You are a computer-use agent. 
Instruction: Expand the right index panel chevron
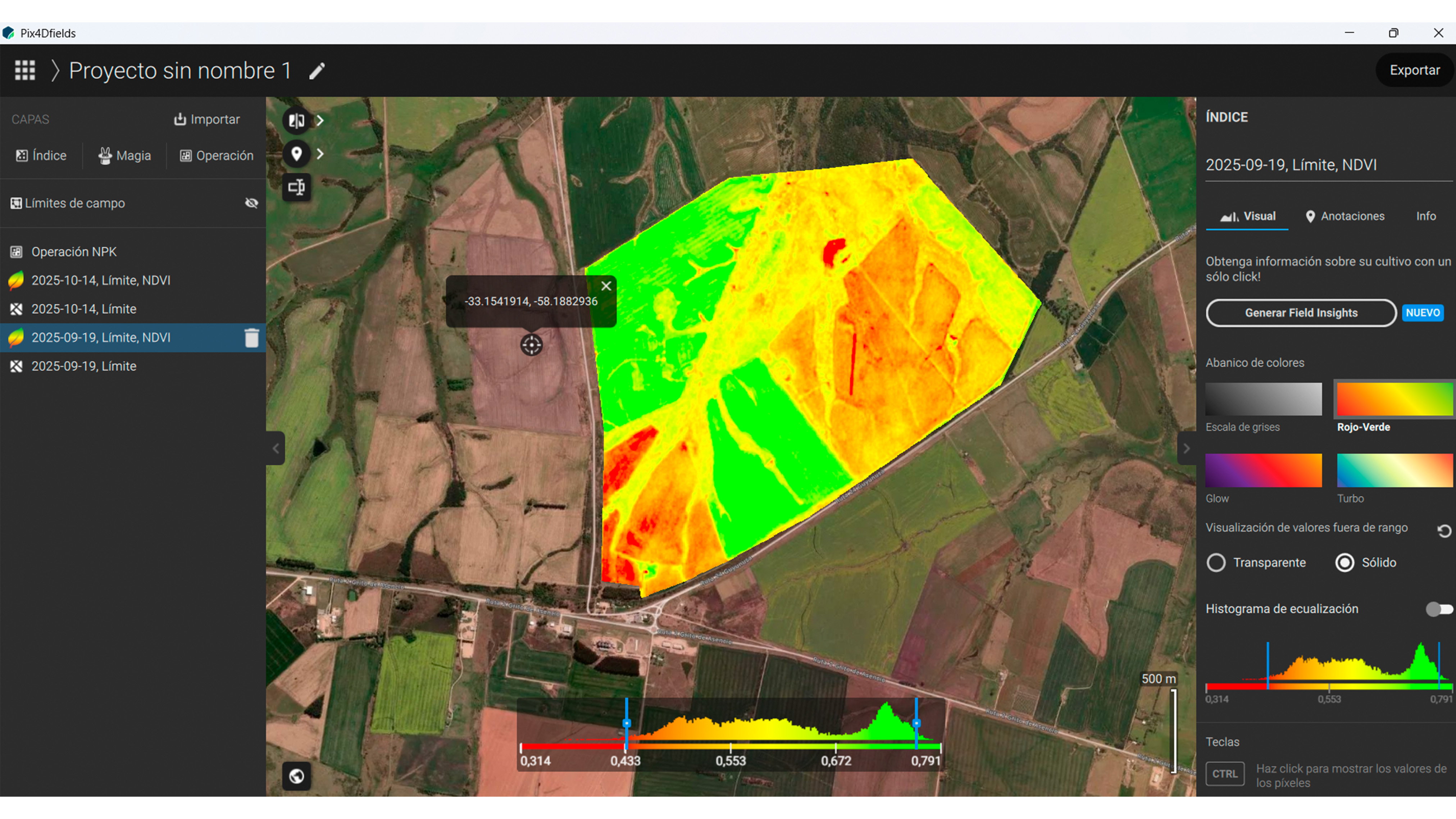[1186, 448]
